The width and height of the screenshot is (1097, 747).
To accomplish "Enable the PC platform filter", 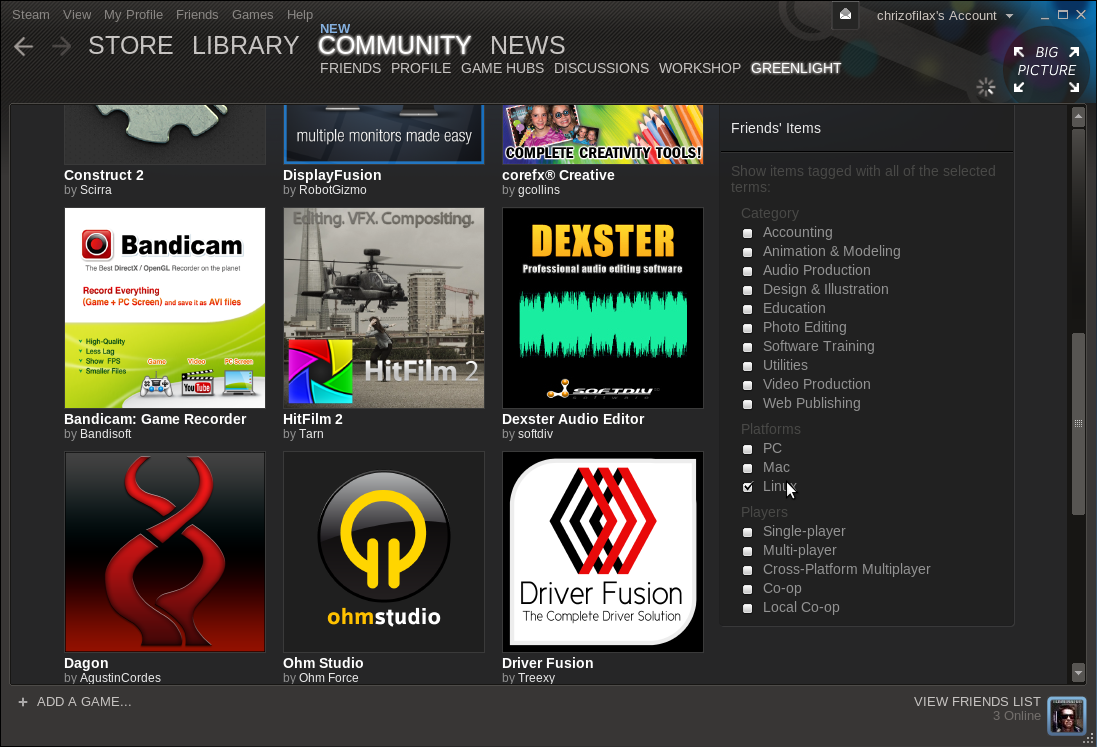I will 747,448.
